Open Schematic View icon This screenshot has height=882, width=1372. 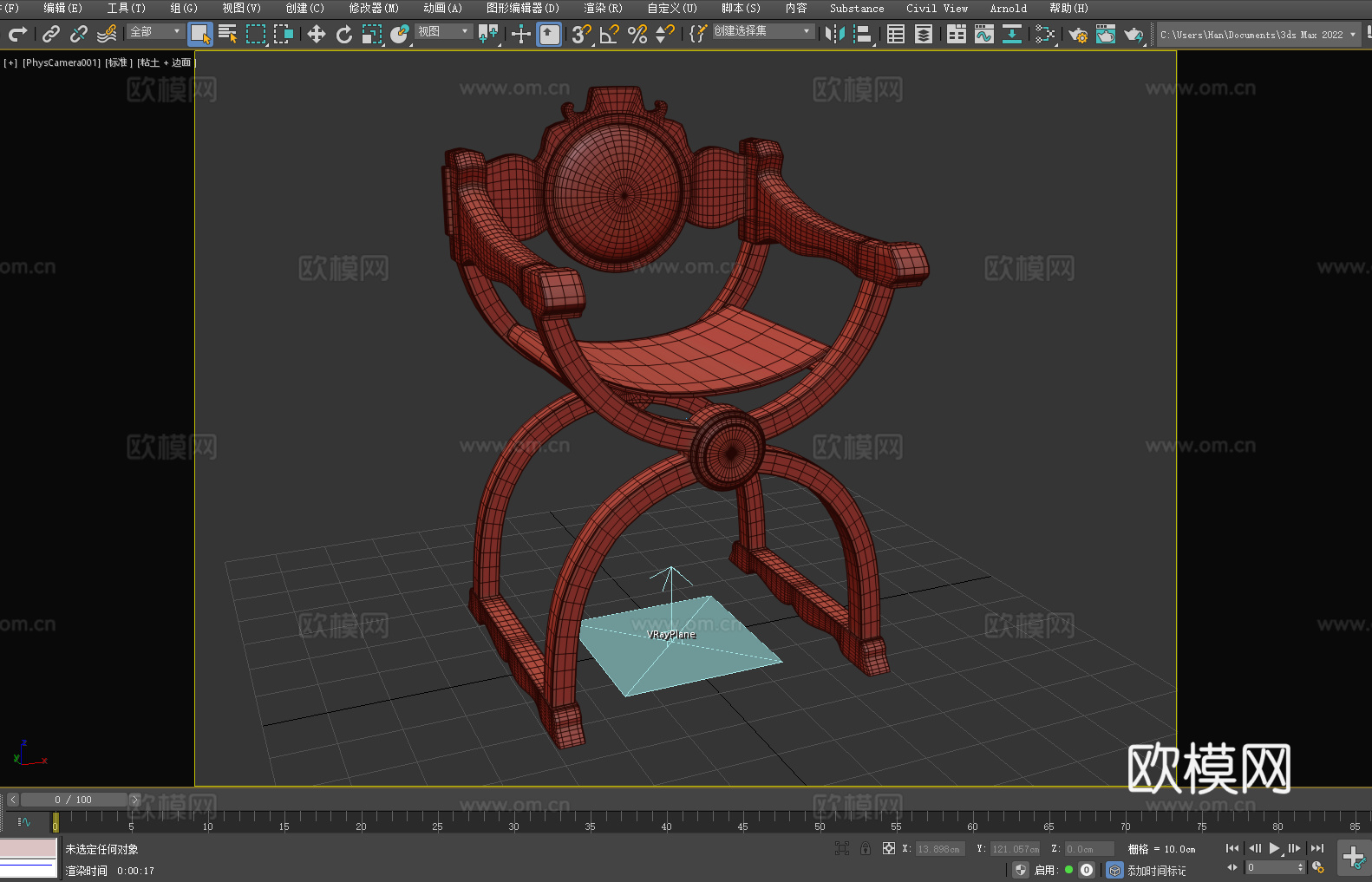(x=1045, y=34)
